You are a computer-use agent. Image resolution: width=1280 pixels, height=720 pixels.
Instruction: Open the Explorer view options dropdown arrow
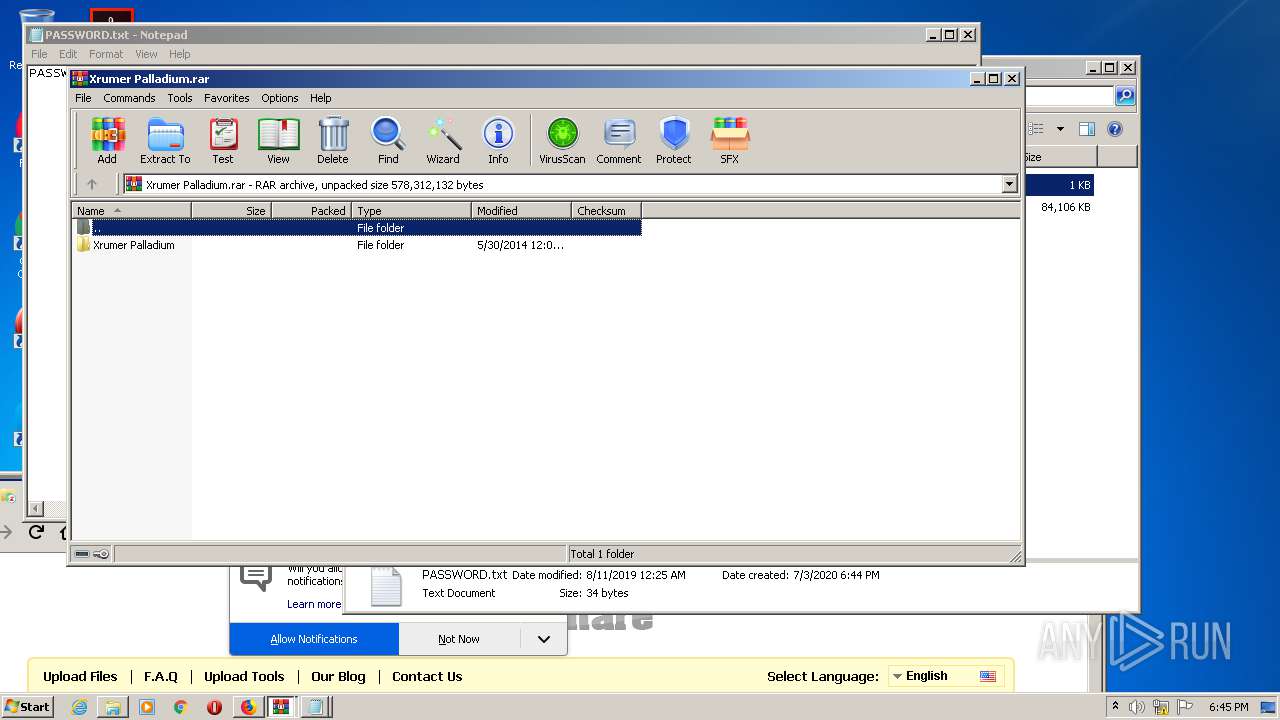[x=1060, y=129]
